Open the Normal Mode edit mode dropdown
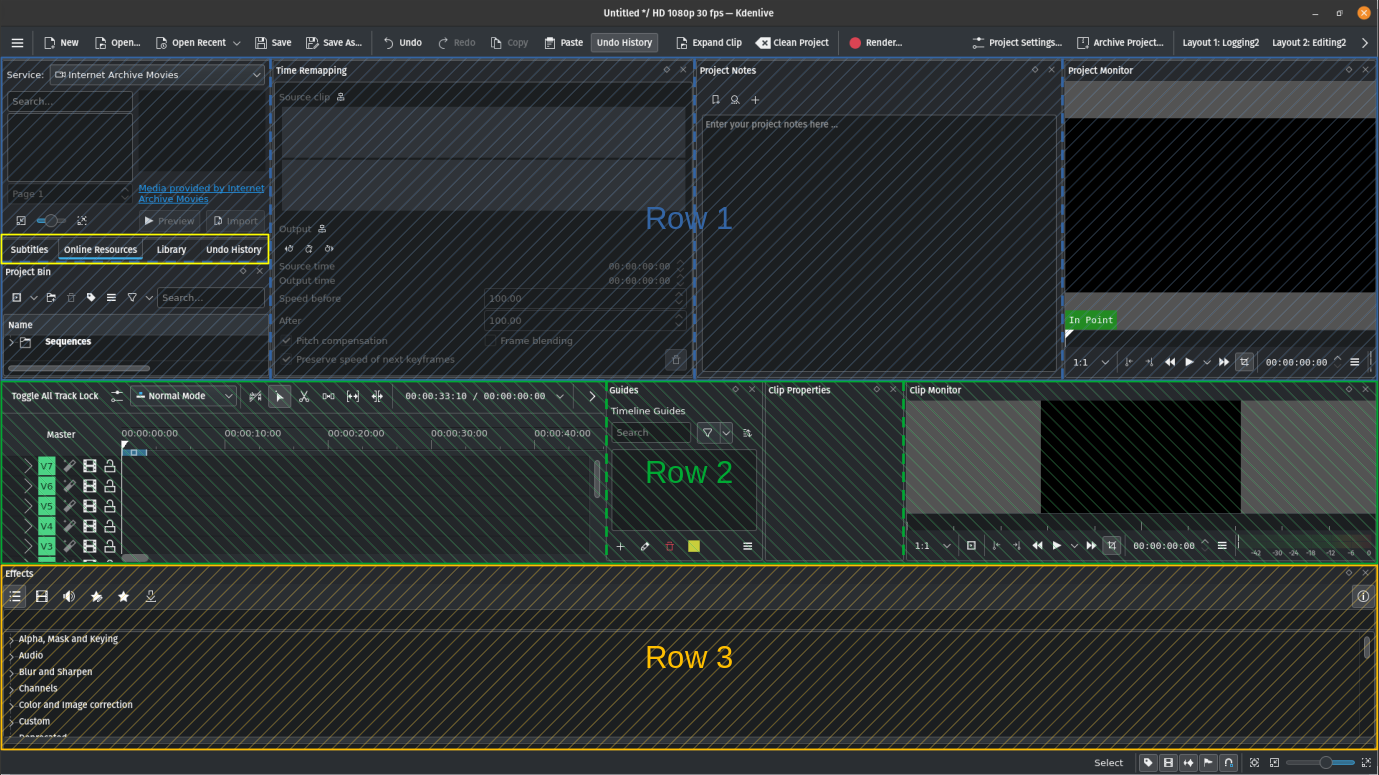Image resolution: width=1379 pixels, height=775 pixels. (x=184, y=396)
